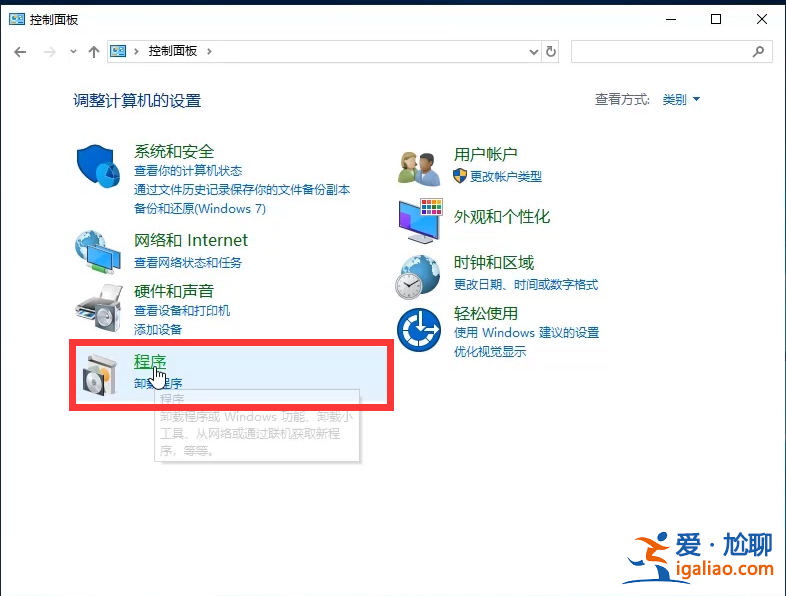Image resolution: width=786 pixels, height=596 pixels.
Task: Click the control panel icon in address bar
Action: pyautogui.click(x=118, y=51)
